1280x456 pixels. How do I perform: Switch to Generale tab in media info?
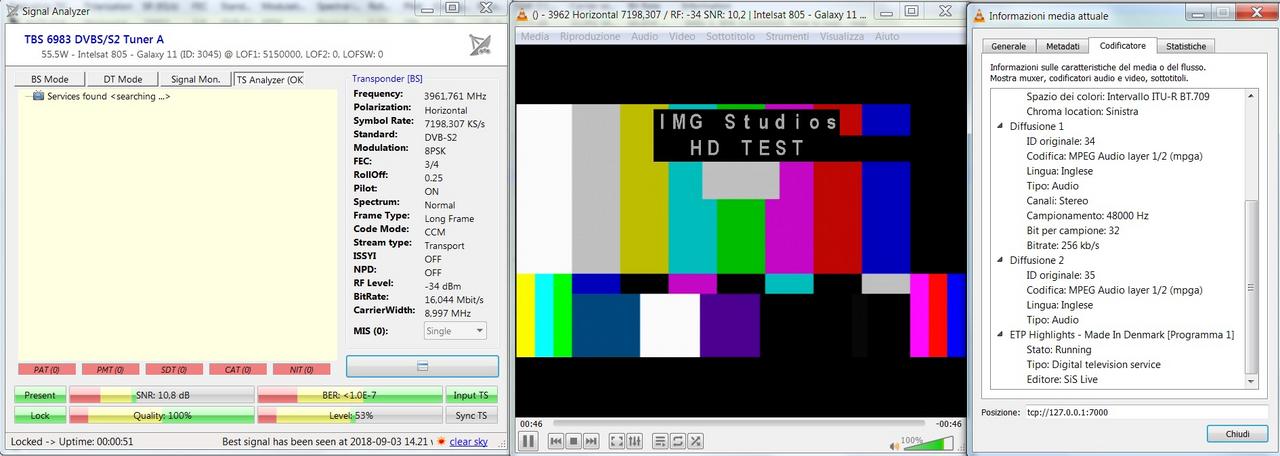tap(1008, 46)
